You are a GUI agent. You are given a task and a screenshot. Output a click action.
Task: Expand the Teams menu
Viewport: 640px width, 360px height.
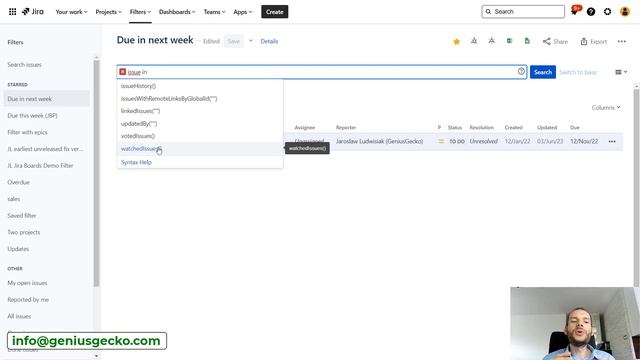tap(214, 12)
